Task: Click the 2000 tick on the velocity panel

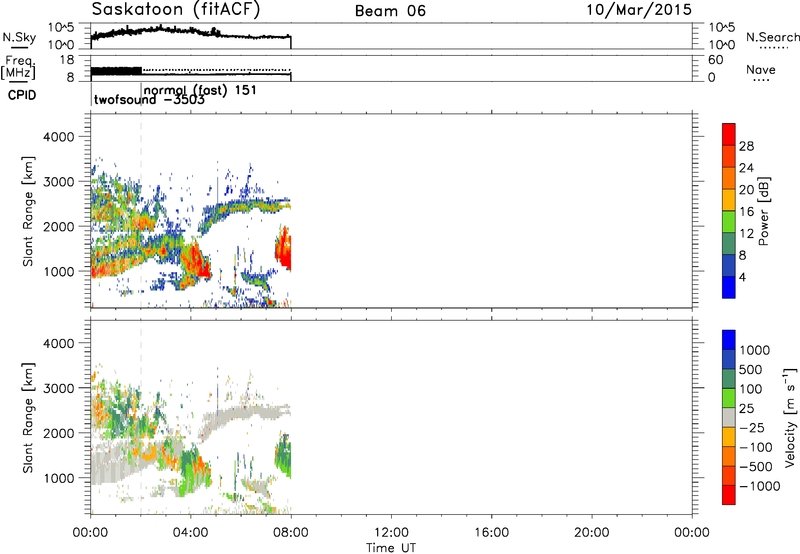Action: click(x=59, y=433)
